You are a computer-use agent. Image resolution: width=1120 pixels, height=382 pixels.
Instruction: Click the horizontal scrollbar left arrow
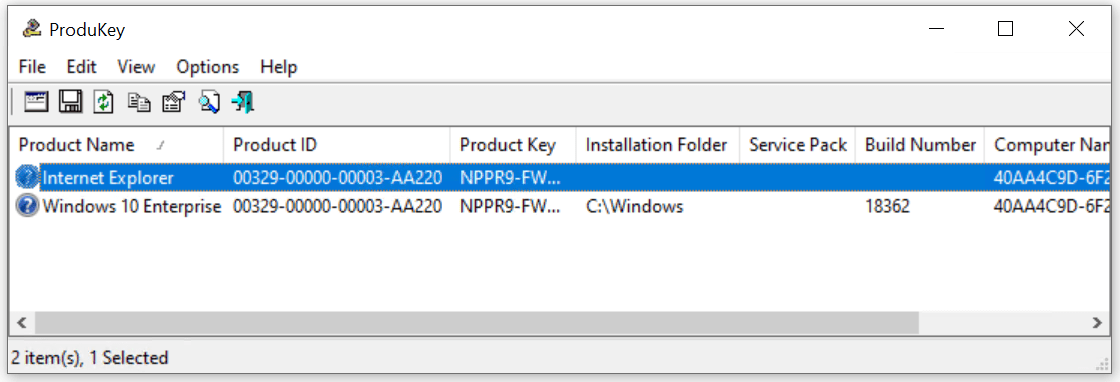(21, 323)
